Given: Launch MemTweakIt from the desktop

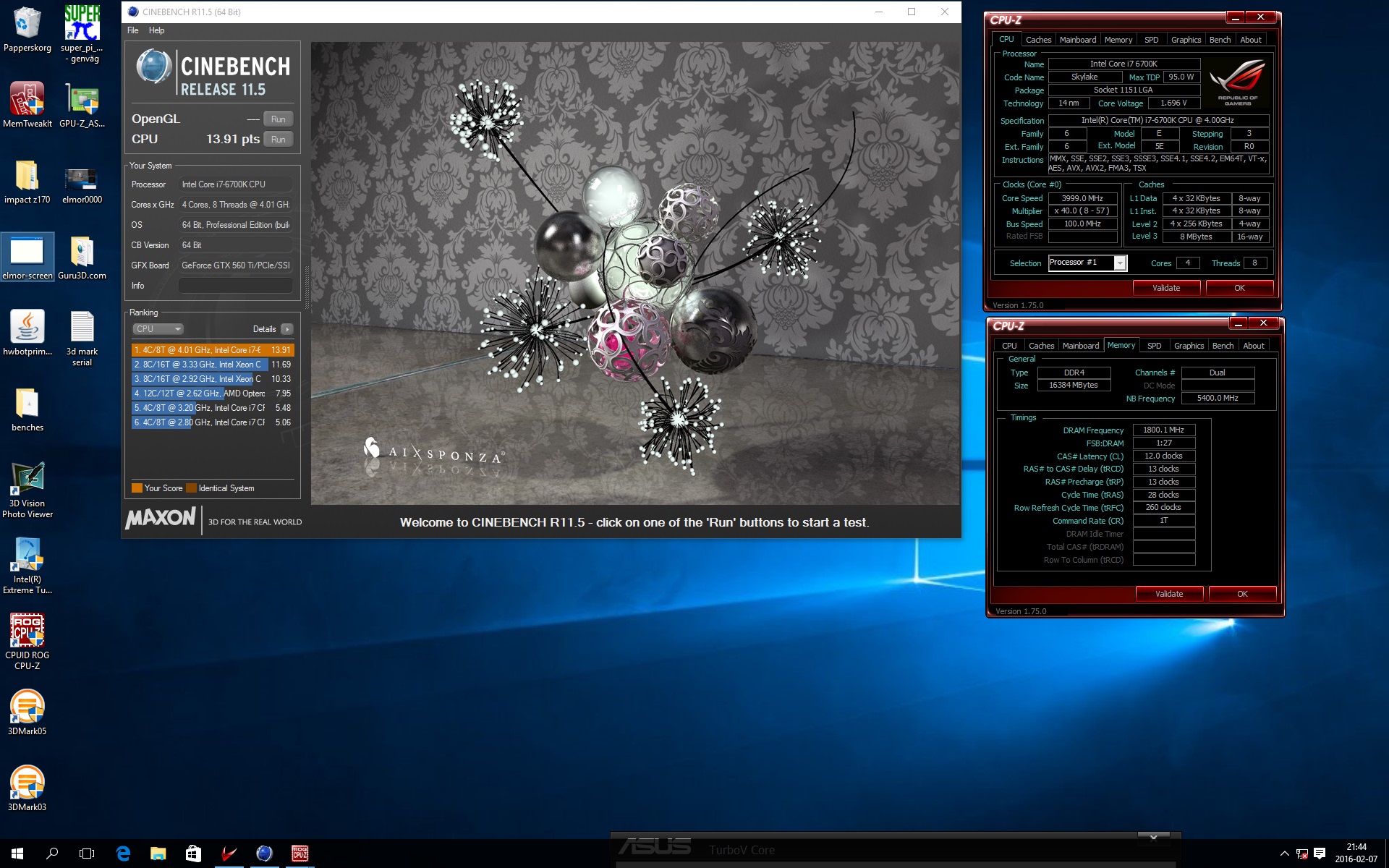Looking at the screenshot, I should pyautogui.click(x=27, y=105).
